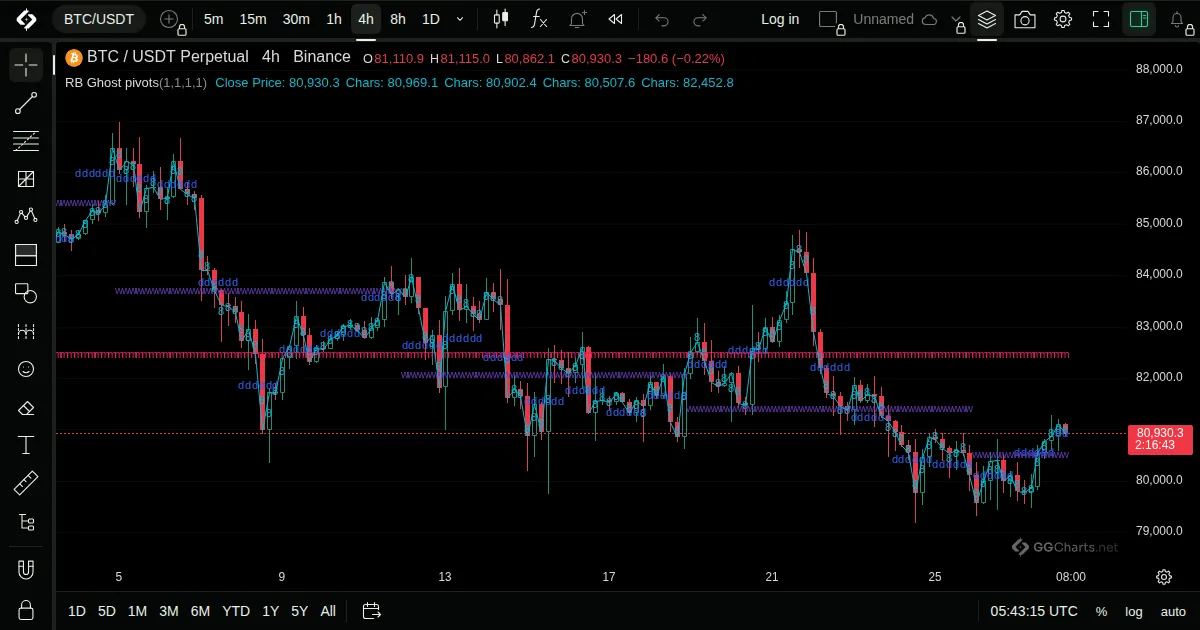Select the layout rectangle icon

pos(829,19)
